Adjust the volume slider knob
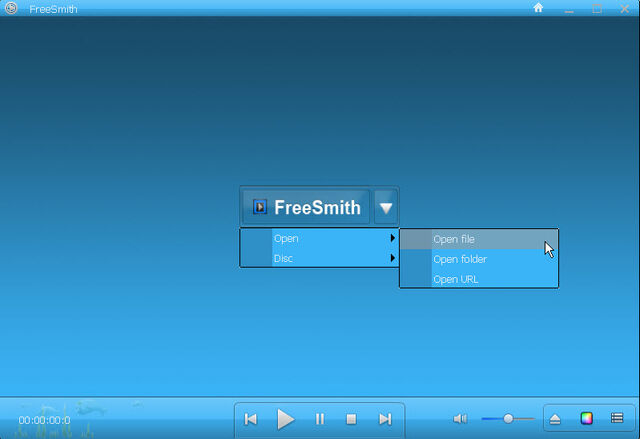The width and height of the screenshot is (640, 439). (x=508, y=419)
